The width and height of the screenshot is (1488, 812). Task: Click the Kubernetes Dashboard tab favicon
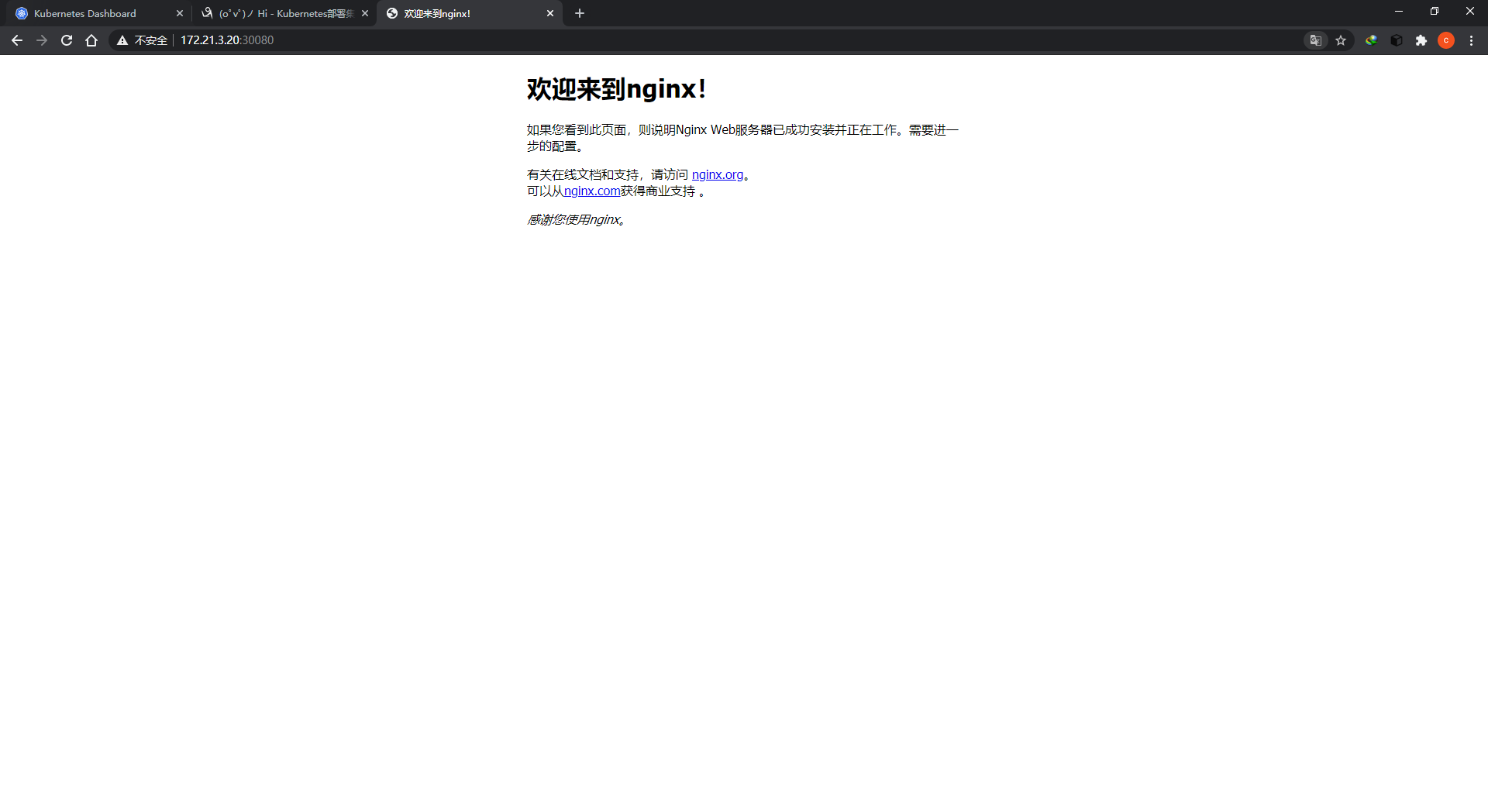(x=22, y=13)
